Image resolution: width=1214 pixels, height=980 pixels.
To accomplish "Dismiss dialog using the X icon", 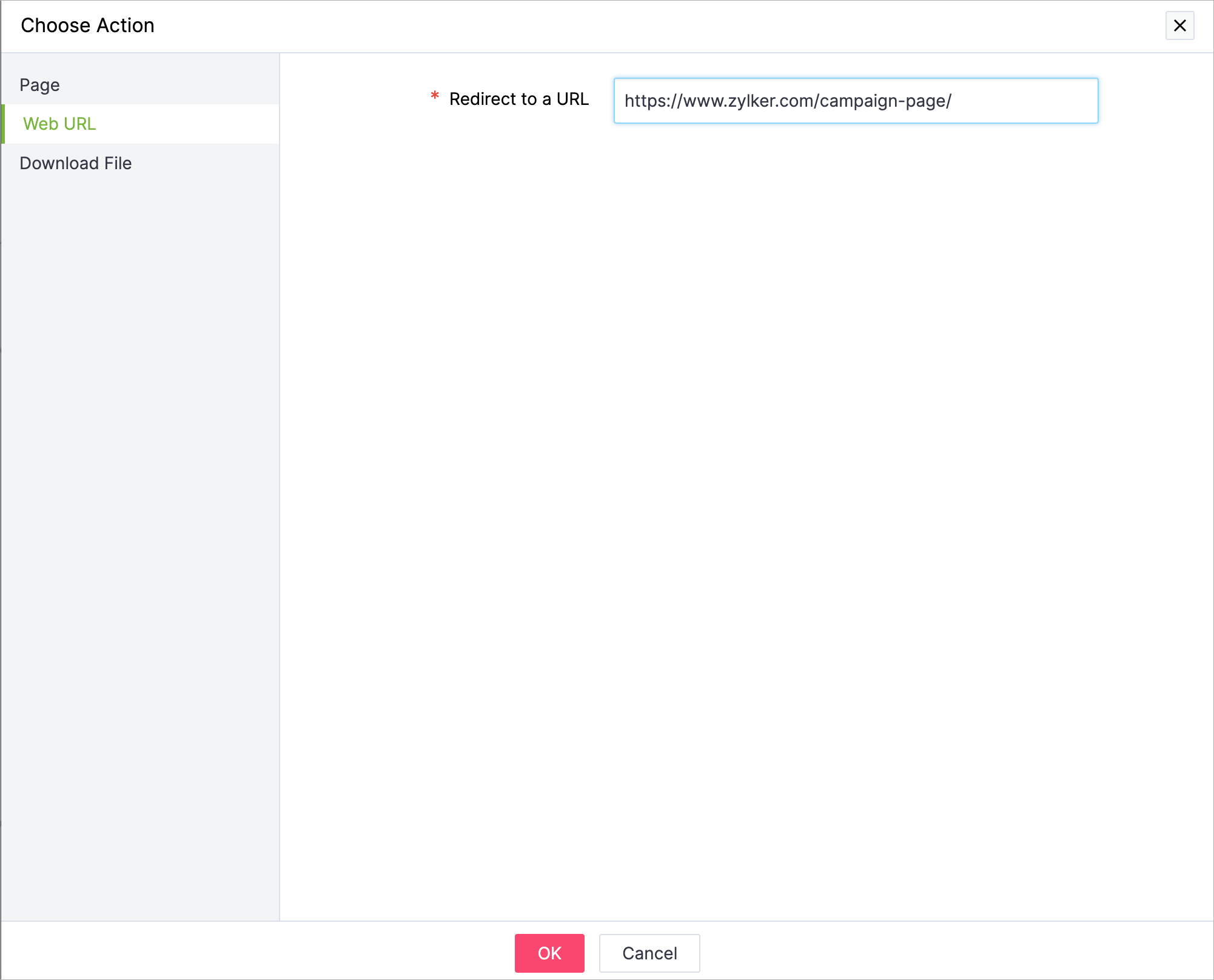I will click(x=1179, y=25).
